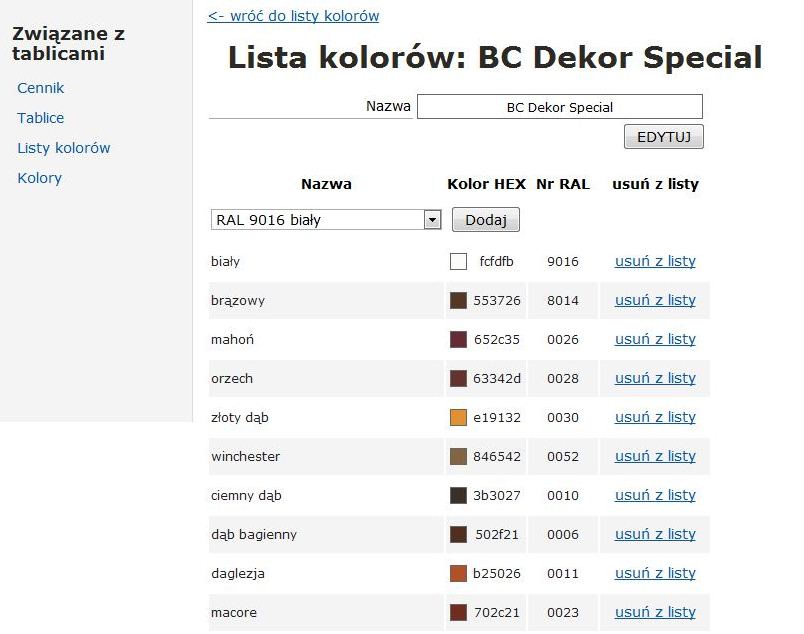Click usuń z listy for macore
The image size is (804, 634).
click(x=655, y=613)
